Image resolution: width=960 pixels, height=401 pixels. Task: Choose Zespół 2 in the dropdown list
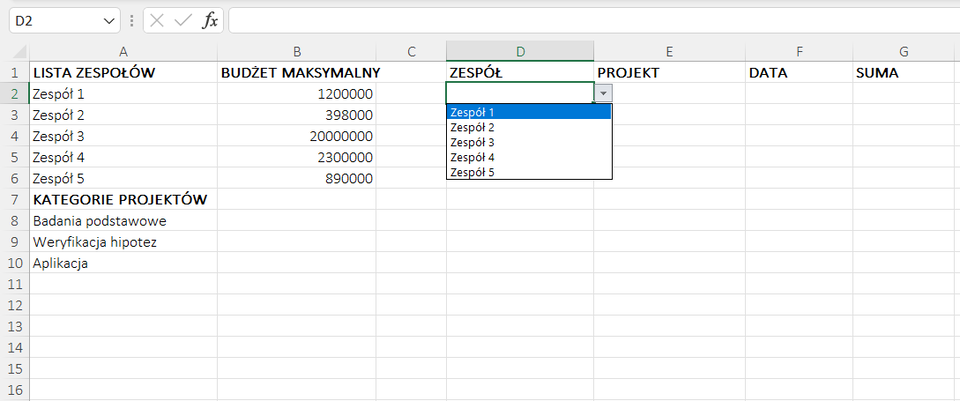click(528, 127)
